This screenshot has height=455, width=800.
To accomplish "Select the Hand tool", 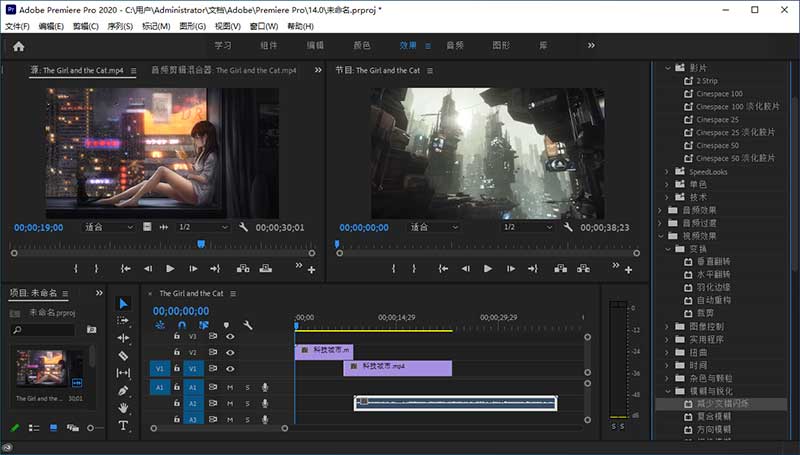I will coord(123,408).
